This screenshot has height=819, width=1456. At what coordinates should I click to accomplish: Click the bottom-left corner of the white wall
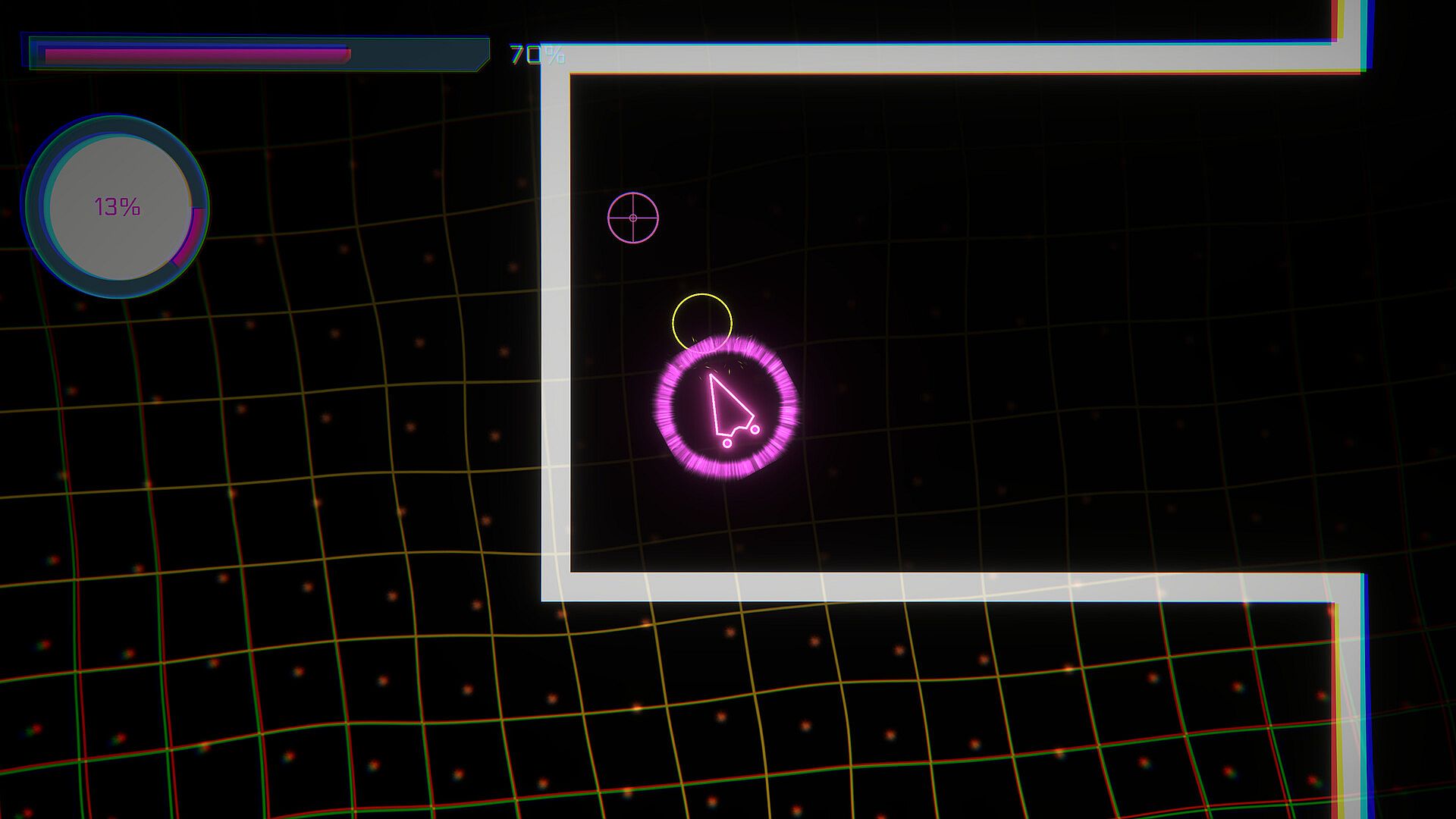555,587
